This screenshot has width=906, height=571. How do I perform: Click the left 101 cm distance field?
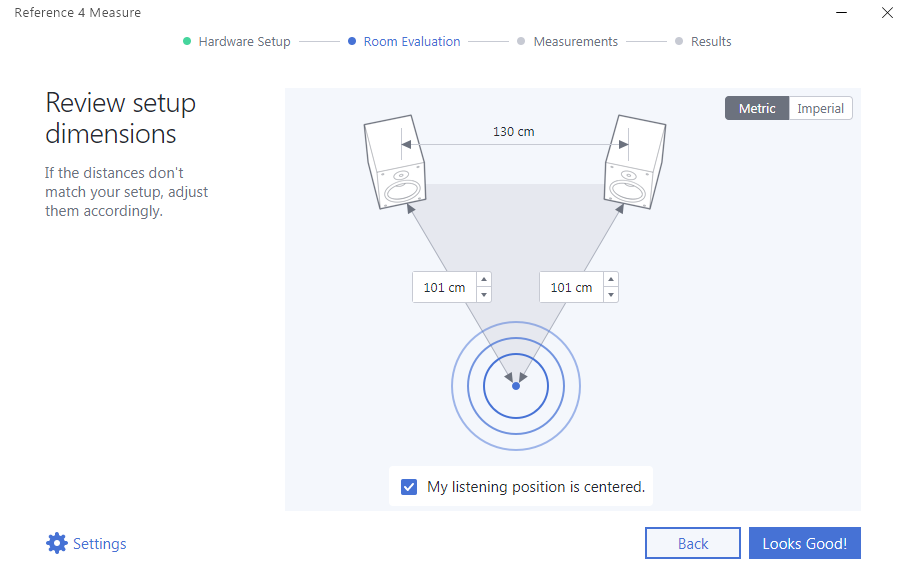tap(444, 287)
